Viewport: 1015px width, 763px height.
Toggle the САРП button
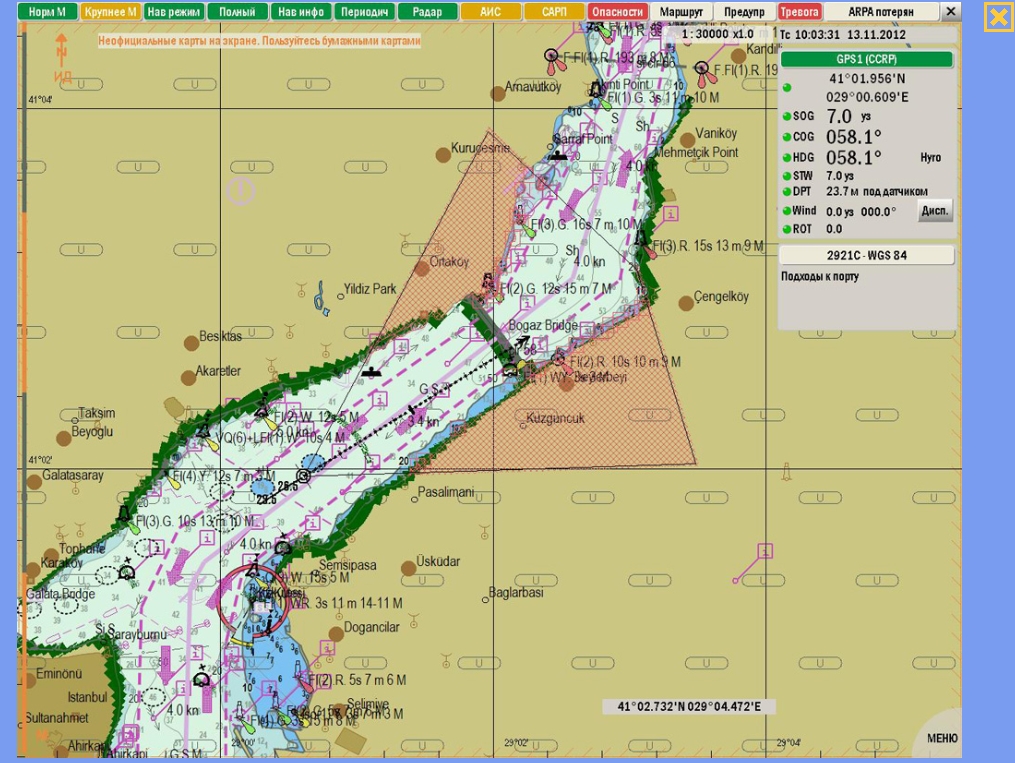point(554,12)
